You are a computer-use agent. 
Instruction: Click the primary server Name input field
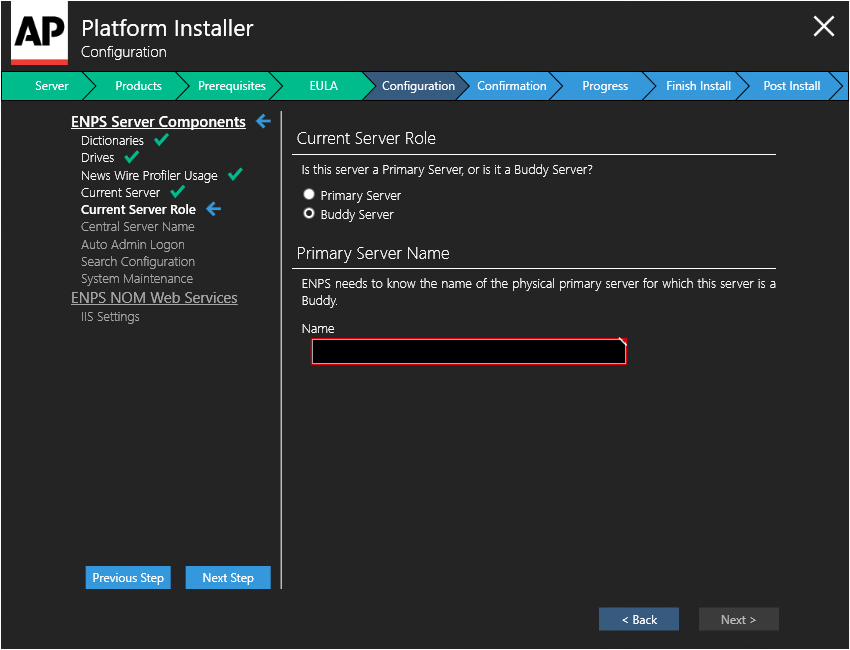pos(468,351)
